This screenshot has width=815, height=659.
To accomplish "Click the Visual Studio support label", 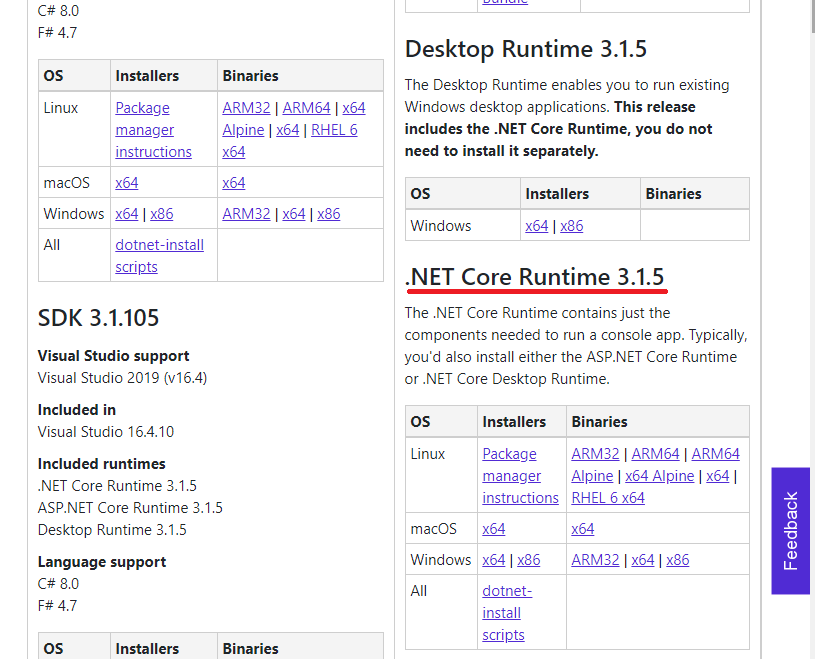I will point(113,356).
